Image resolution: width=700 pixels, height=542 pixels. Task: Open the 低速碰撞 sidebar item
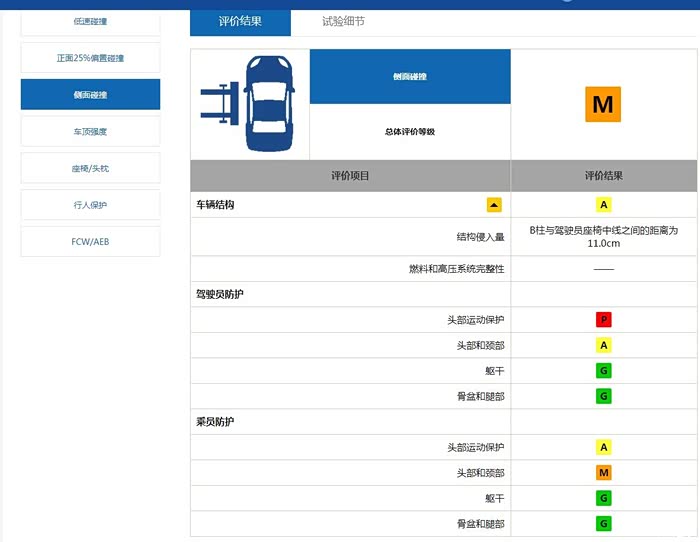[x=90, y=21]
